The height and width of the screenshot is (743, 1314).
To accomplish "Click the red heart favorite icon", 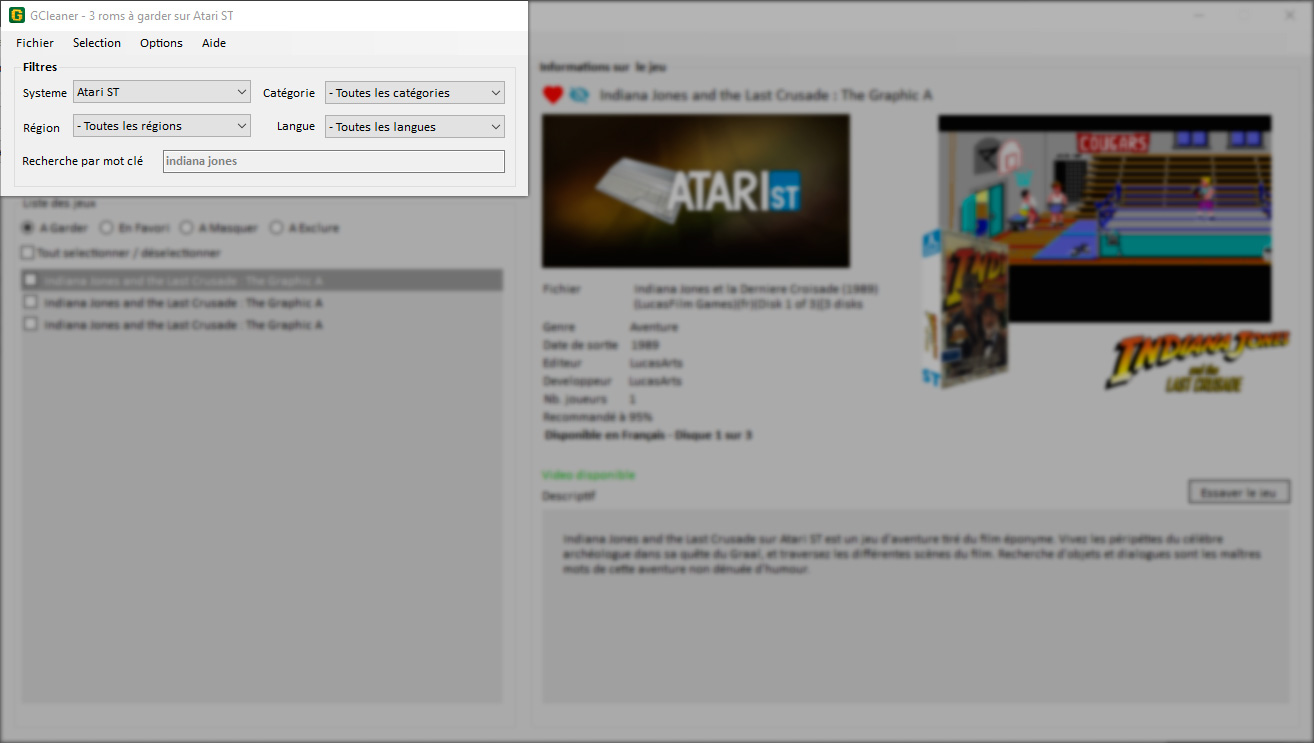I will pos(553,95).
